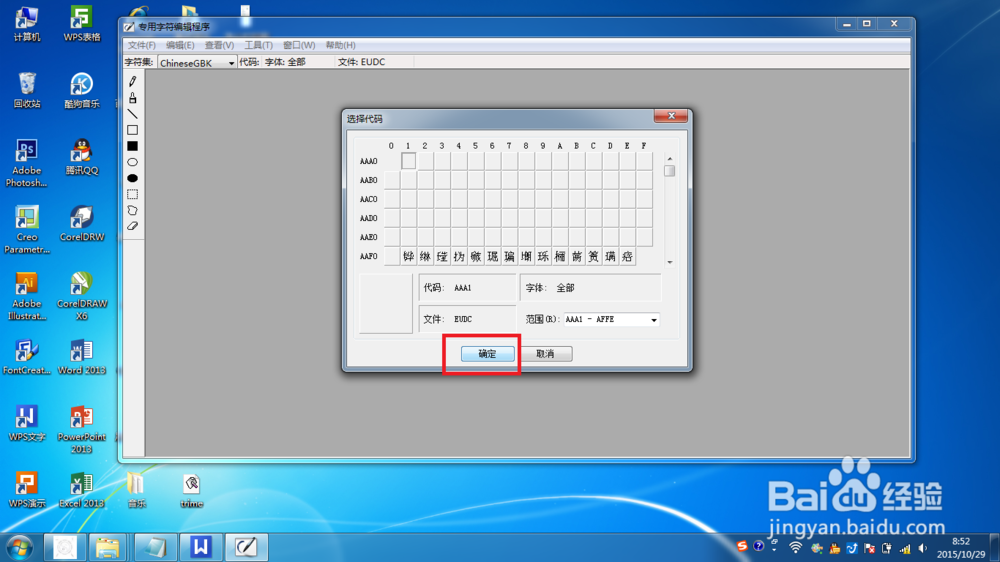1000x562 pixels.
Task: Select the Filled Rectangle tool
Action: click(x=133, y=146)
